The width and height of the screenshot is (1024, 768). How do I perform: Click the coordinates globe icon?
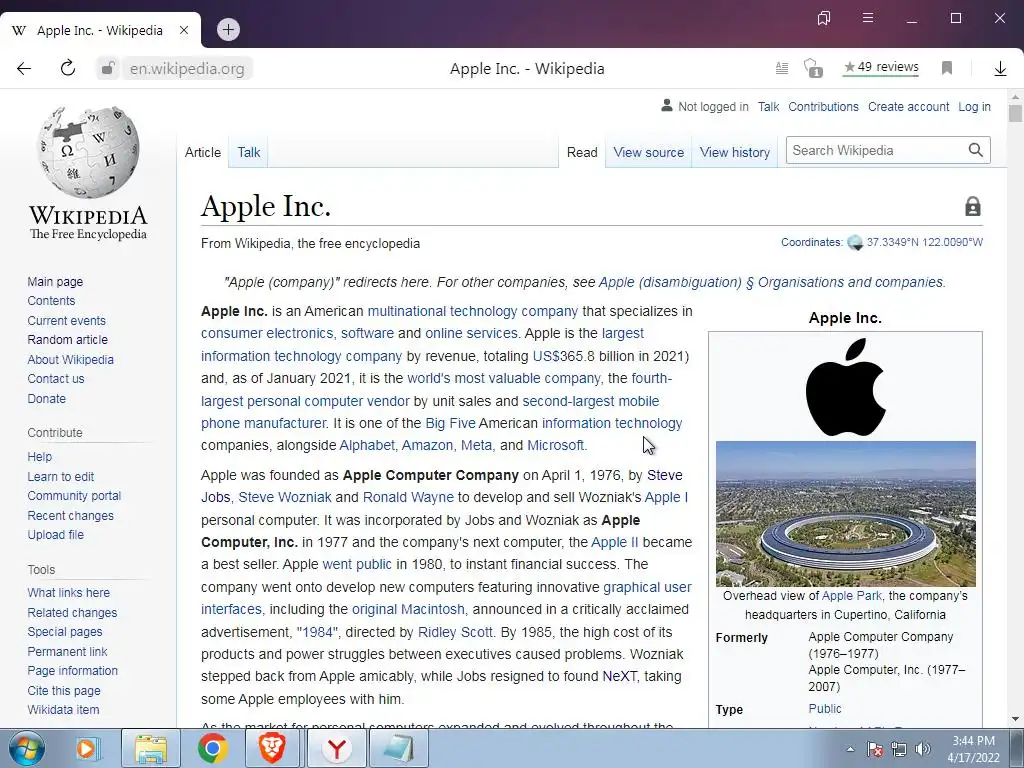(855, 243)
